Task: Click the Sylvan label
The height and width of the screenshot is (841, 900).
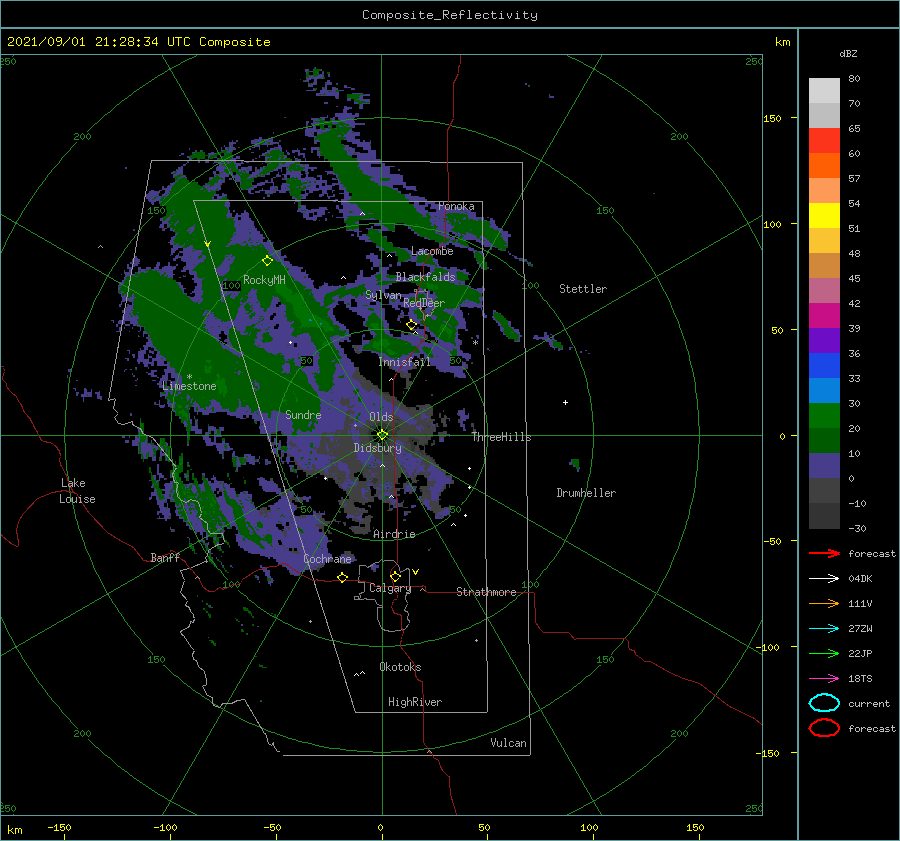Action: tap(383, 295)
